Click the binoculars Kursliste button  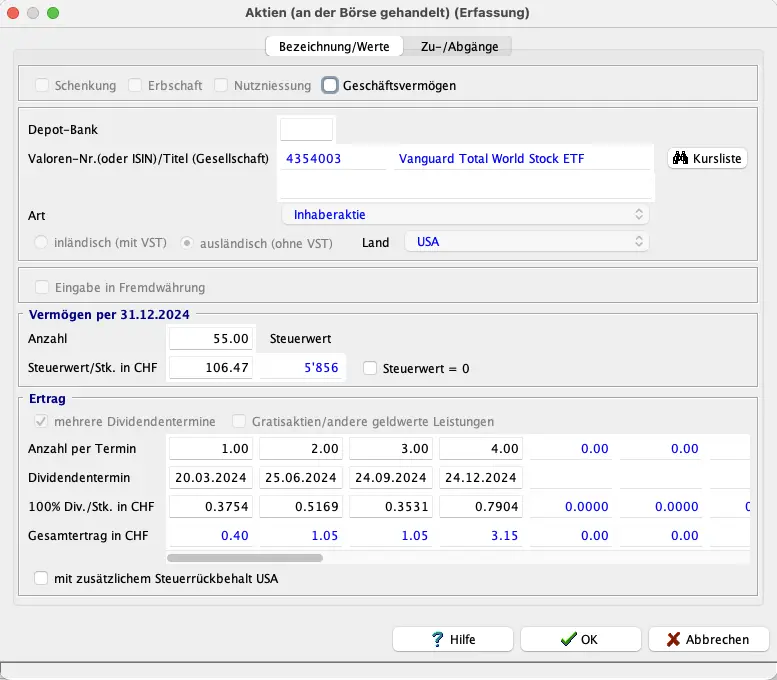(x=708, y=158)
